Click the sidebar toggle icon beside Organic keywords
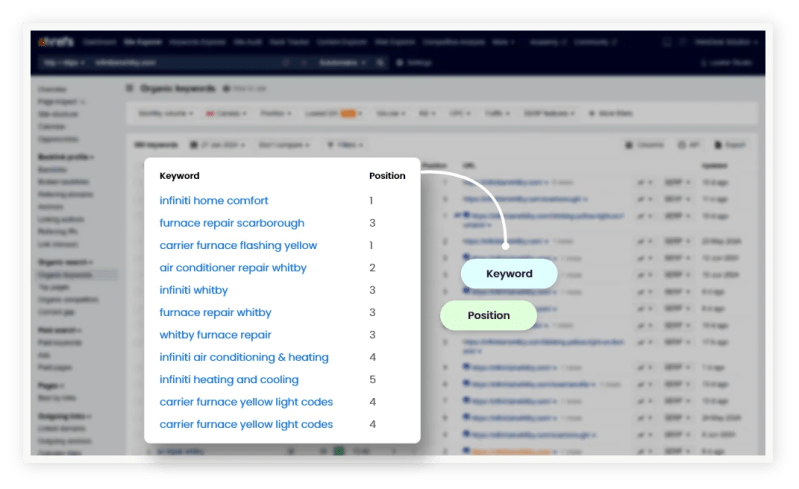This screenshot has height=489, width=799. [130, 89]
